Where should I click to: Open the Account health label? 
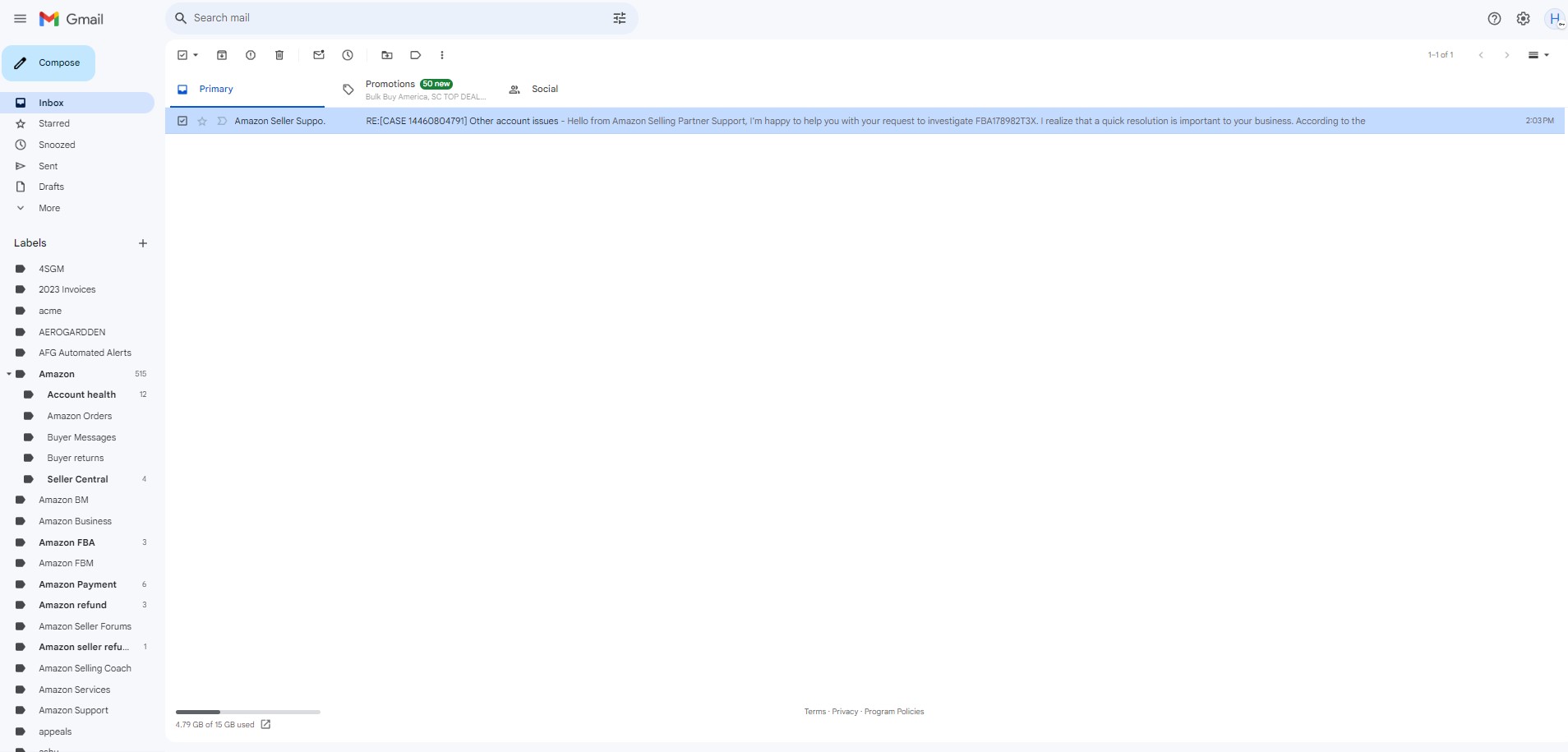pos(81,394)
